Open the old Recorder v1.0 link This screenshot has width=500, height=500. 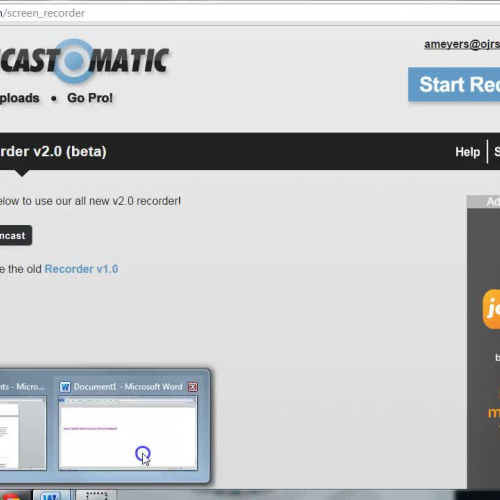[81, 269]
